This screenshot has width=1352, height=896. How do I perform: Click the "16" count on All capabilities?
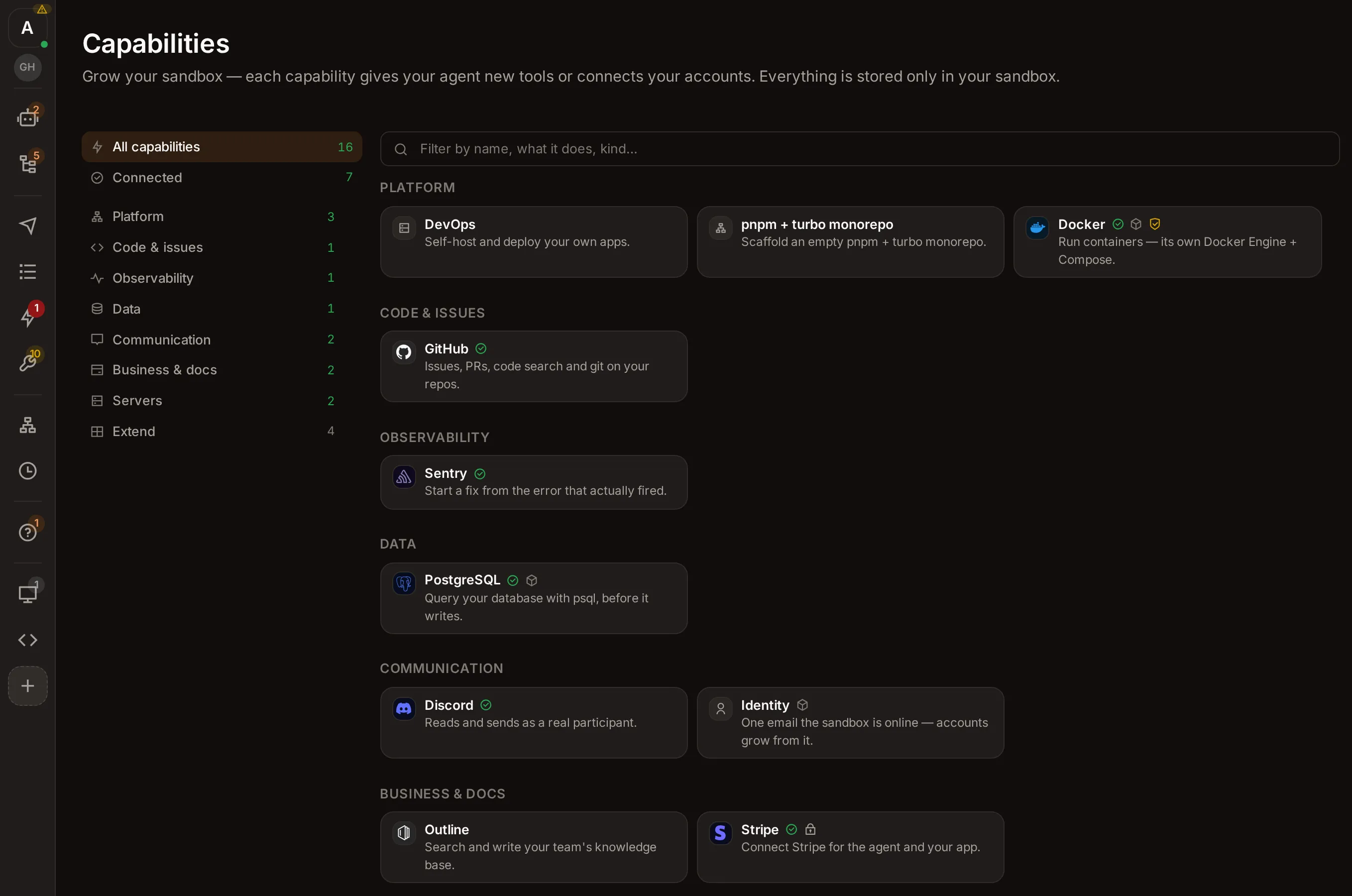coord(345,147)
